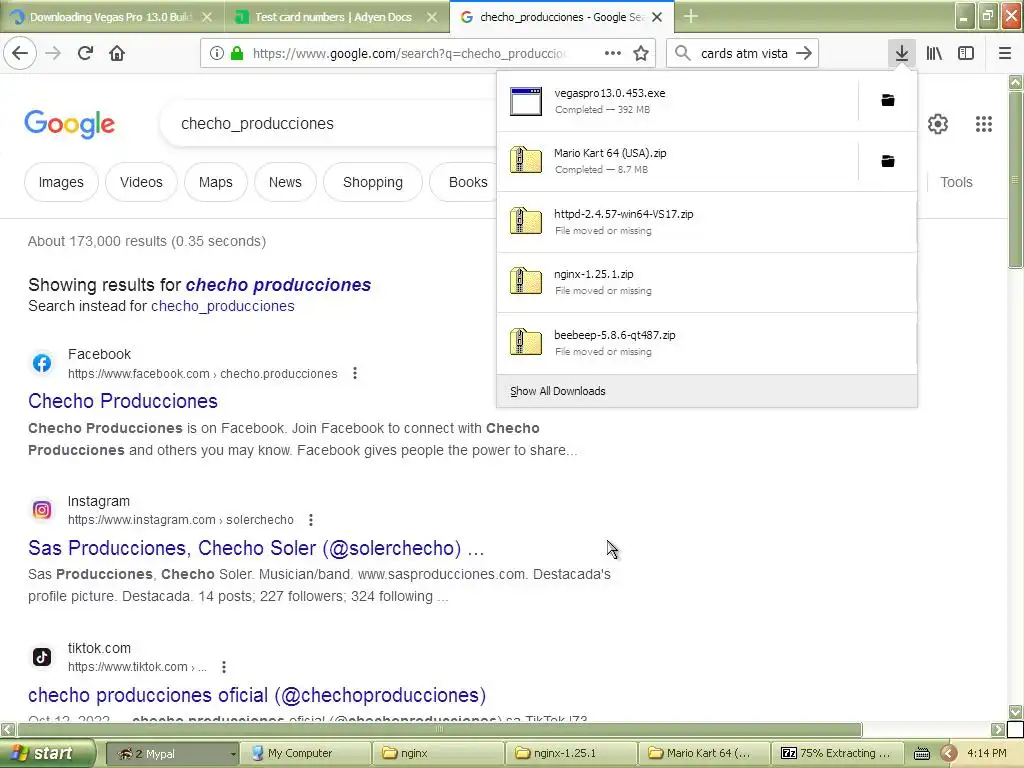Expand the 2 Mypal taskbar group
The height and width of the screenshot is (768, 1024).
pyautogui.click(x=171, y=753)
